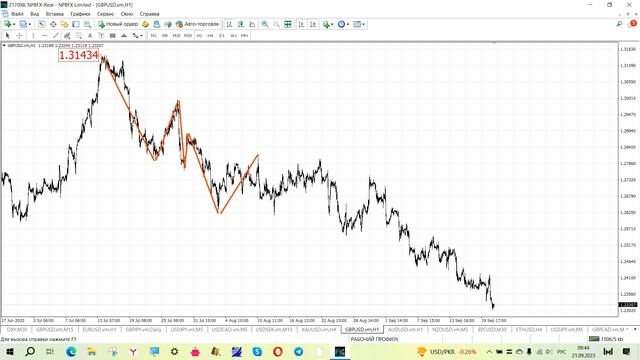This screenshot has height=360, width=640.
Task: Switch chart to Line chart type
Action: [252, 24]
